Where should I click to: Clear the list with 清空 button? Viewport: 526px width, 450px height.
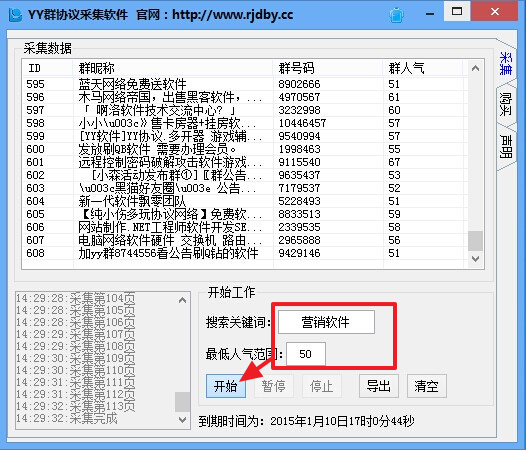point(427,386)
